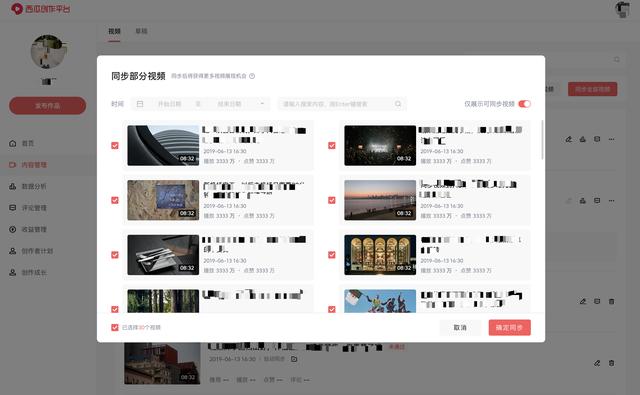Click the comment icon in the first background row
640x395 pixels.
(597, 139)
